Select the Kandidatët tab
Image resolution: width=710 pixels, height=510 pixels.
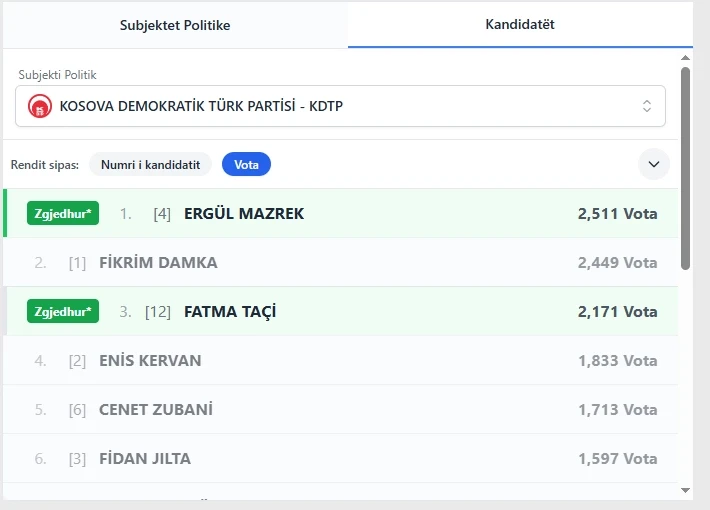[x=520, y=25]
